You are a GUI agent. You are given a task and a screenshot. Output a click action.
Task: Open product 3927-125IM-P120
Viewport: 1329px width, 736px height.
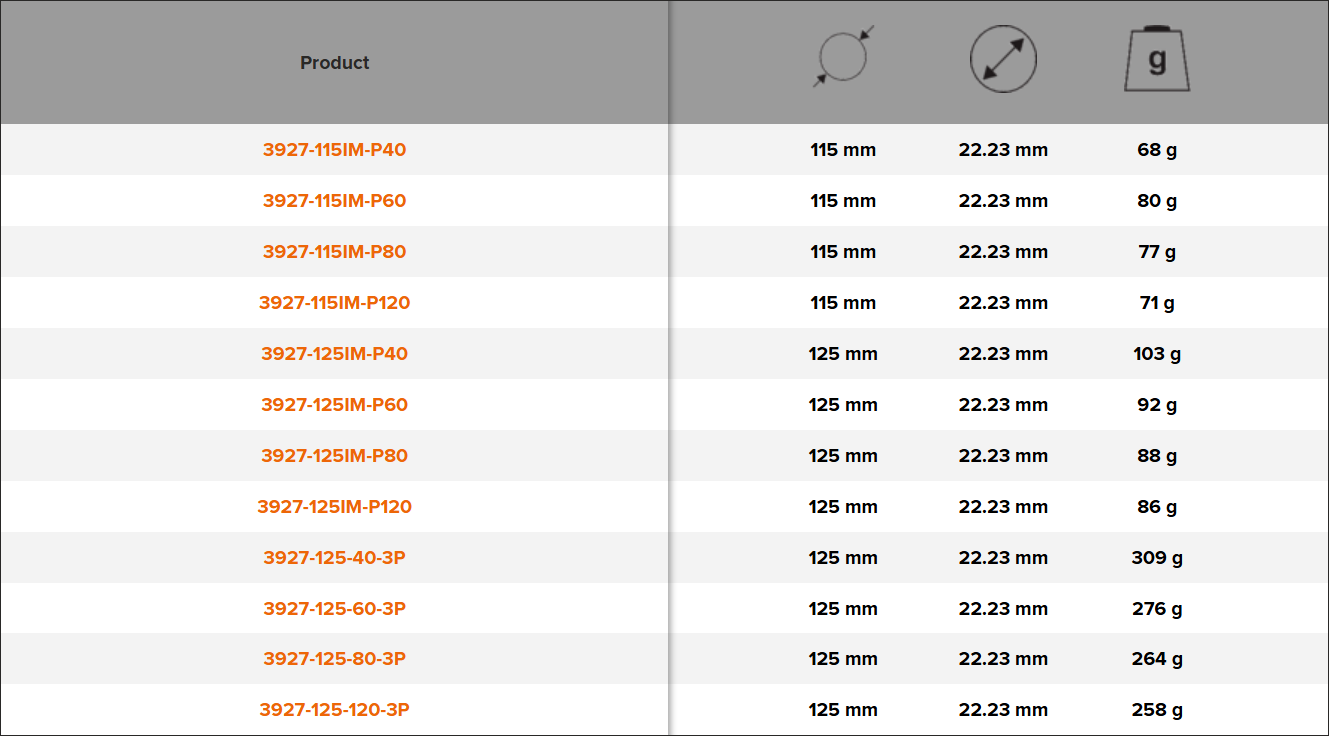click(335, 507)
